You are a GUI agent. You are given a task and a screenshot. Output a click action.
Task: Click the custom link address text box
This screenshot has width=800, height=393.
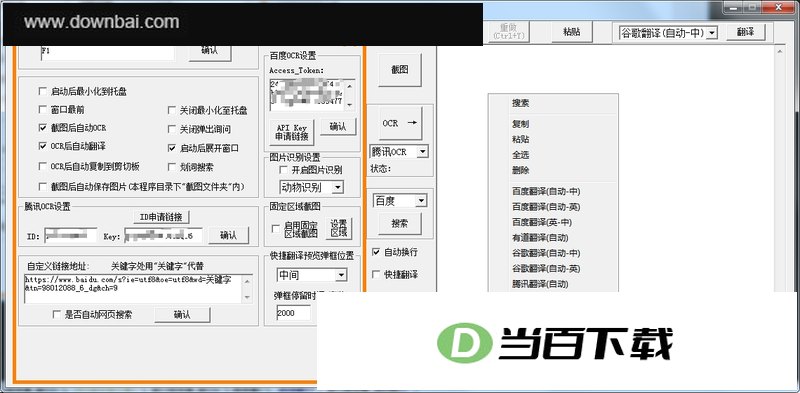tap(134, 288)
